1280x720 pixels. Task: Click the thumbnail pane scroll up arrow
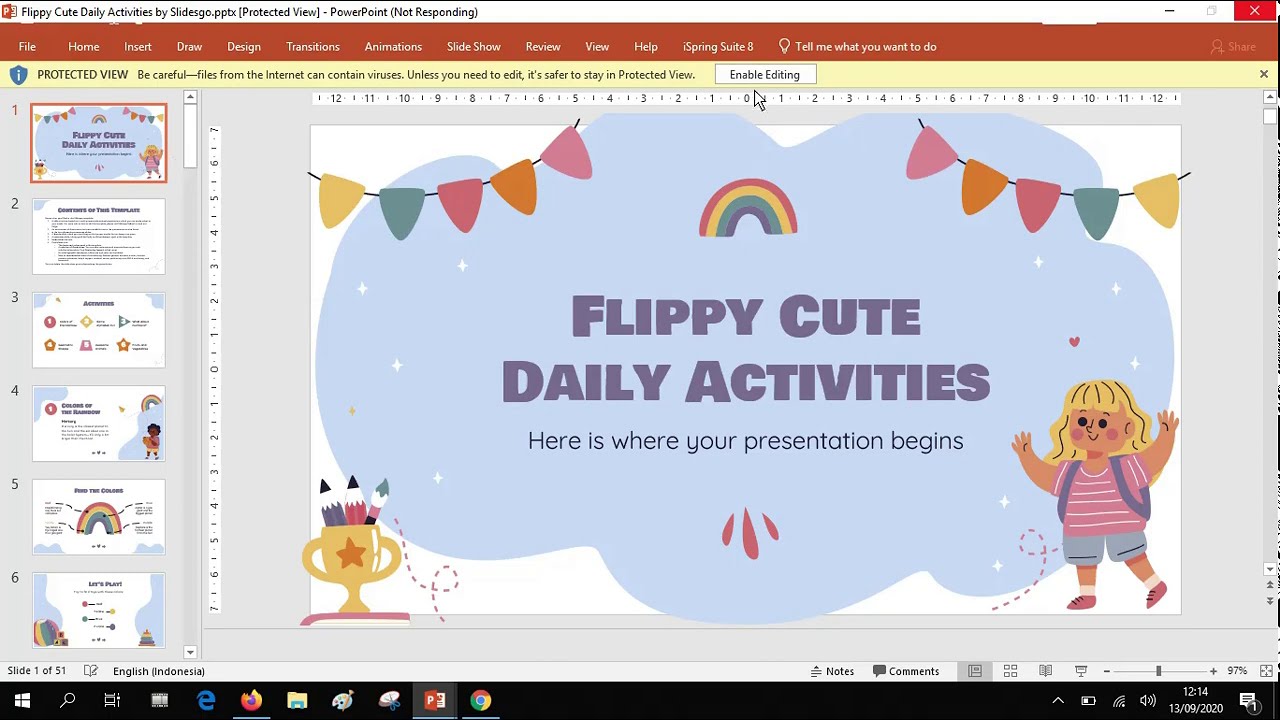click(x=190, y=97)
